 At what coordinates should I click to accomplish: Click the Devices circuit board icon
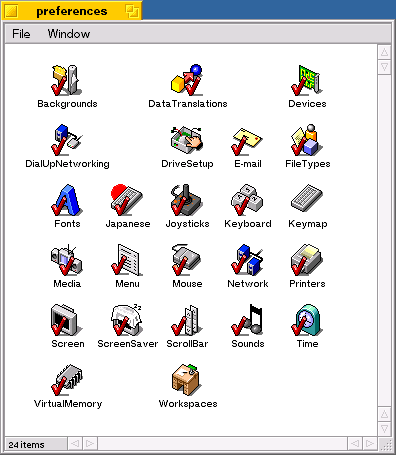[307, 80]
